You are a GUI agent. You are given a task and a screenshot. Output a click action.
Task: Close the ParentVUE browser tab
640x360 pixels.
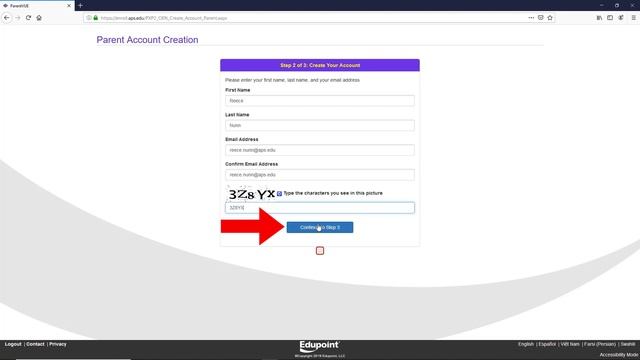(x=69, y=6)
